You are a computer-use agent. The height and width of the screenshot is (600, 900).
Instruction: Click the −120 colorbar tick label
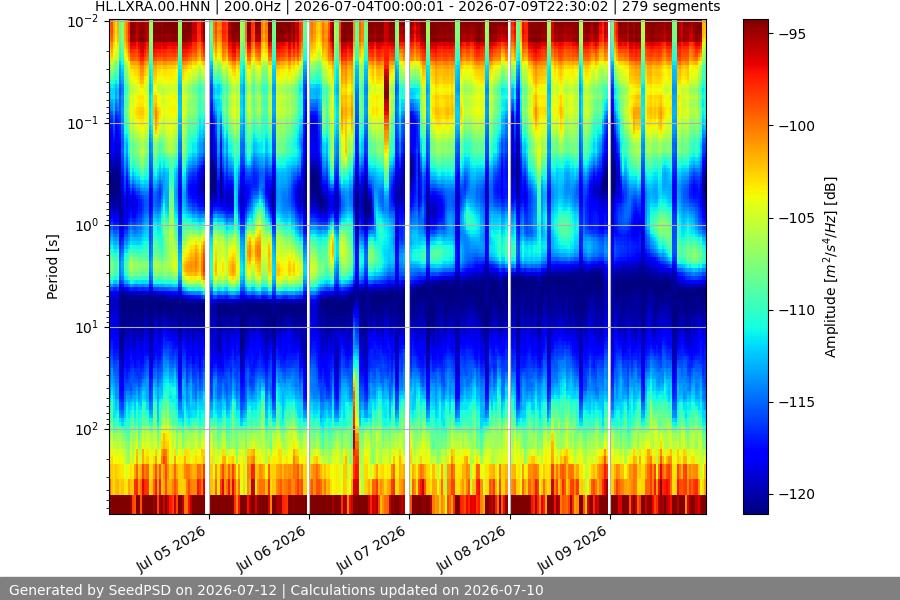point(797,494)
